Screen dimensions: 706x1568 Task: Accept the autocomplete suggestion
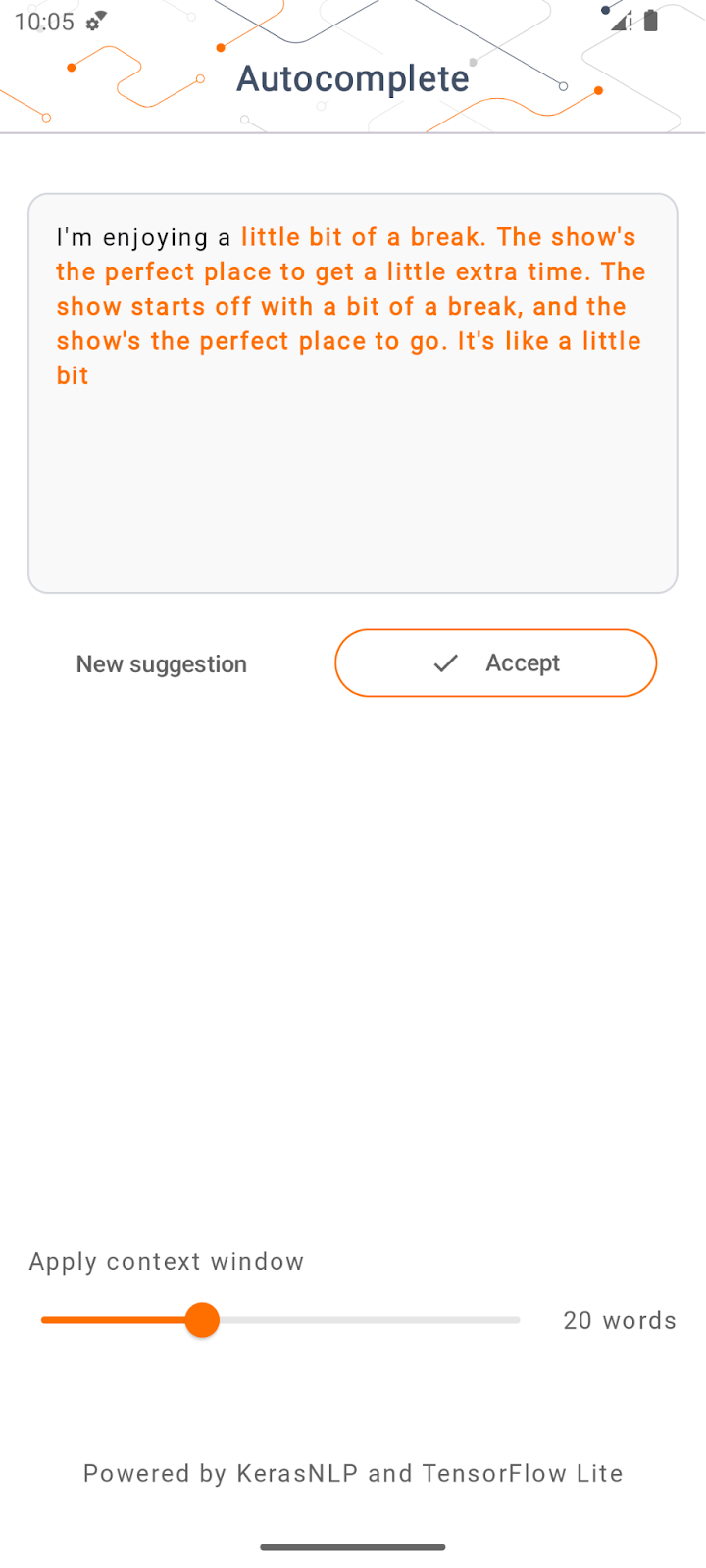[495, 662]
